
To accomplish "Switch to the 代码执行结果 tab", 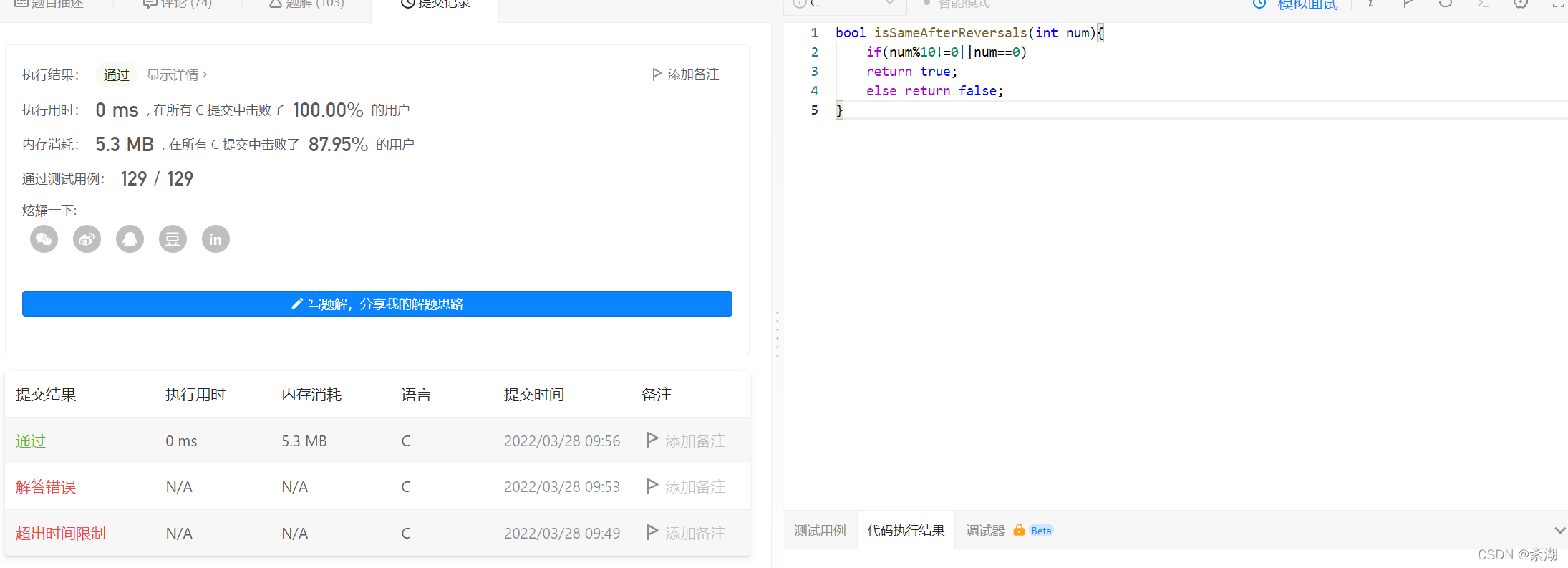I will 906,531.
